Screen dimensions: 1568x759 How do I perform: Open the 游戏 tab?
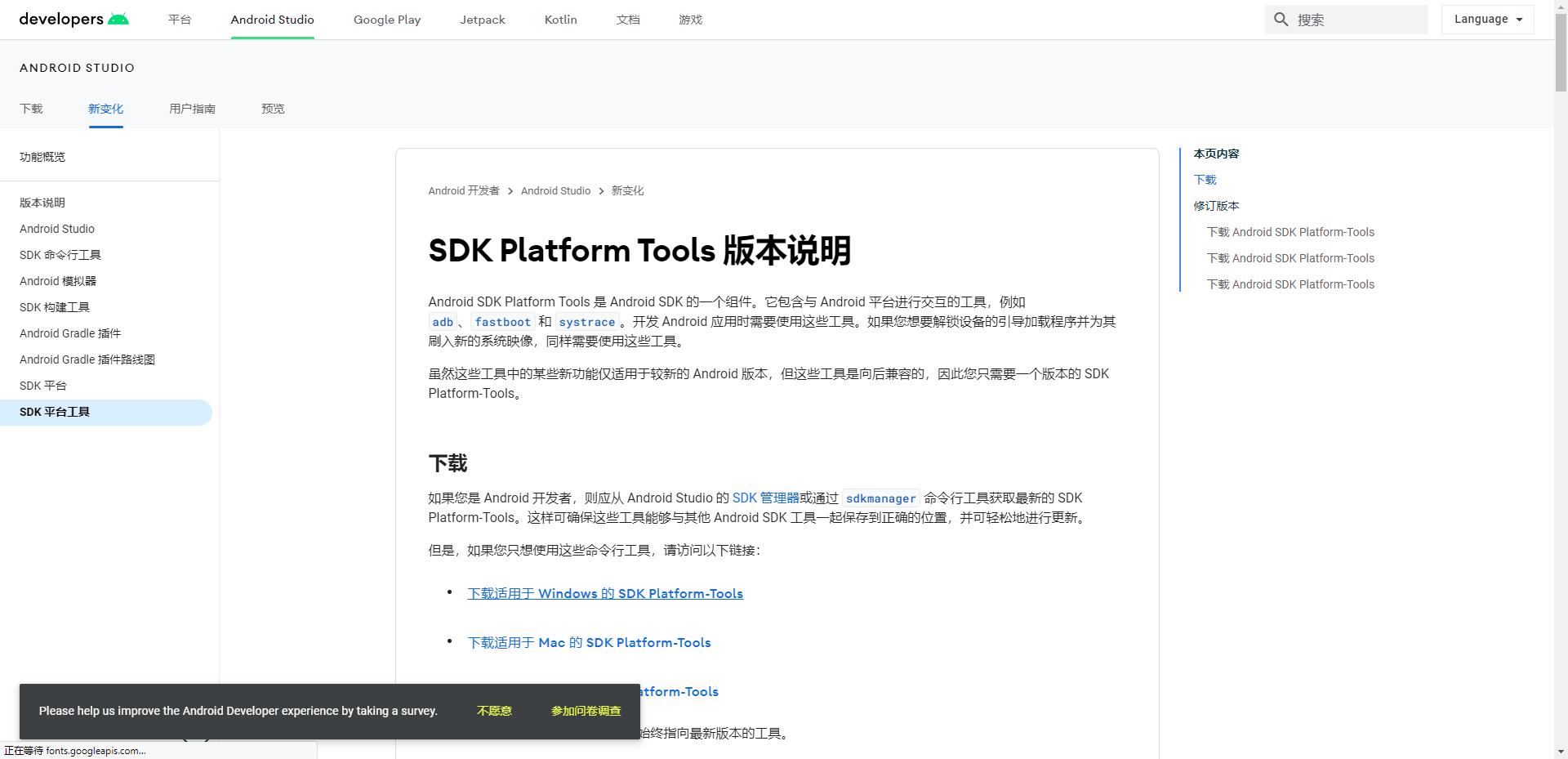[x=690, y=20]
